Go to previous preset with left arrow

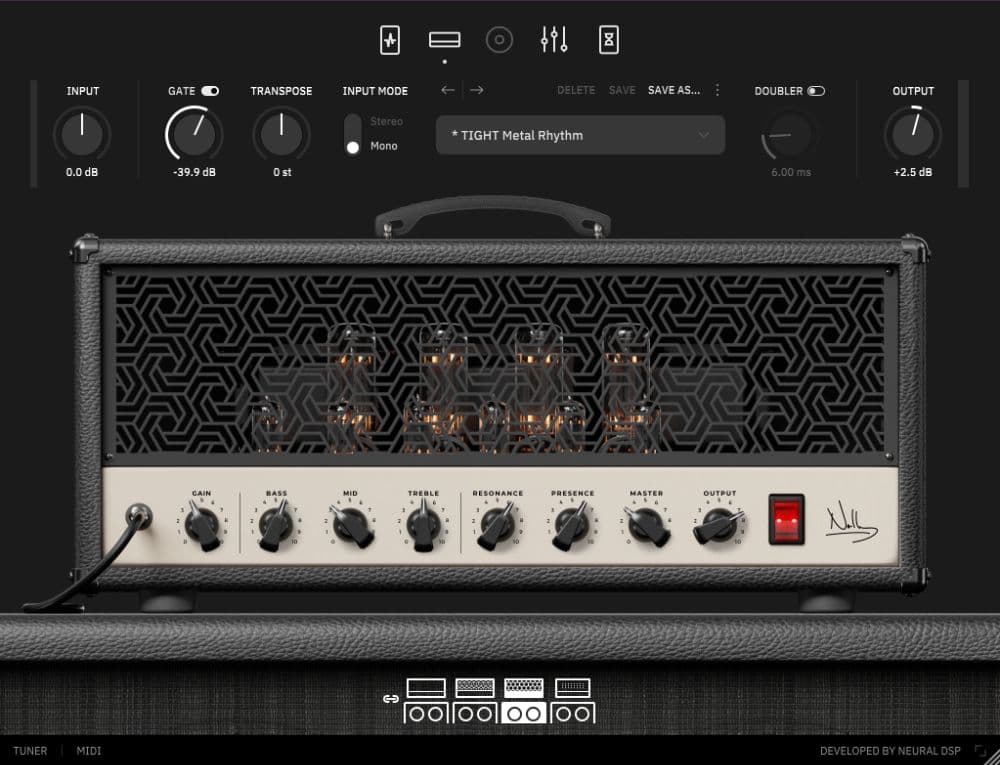448,91
